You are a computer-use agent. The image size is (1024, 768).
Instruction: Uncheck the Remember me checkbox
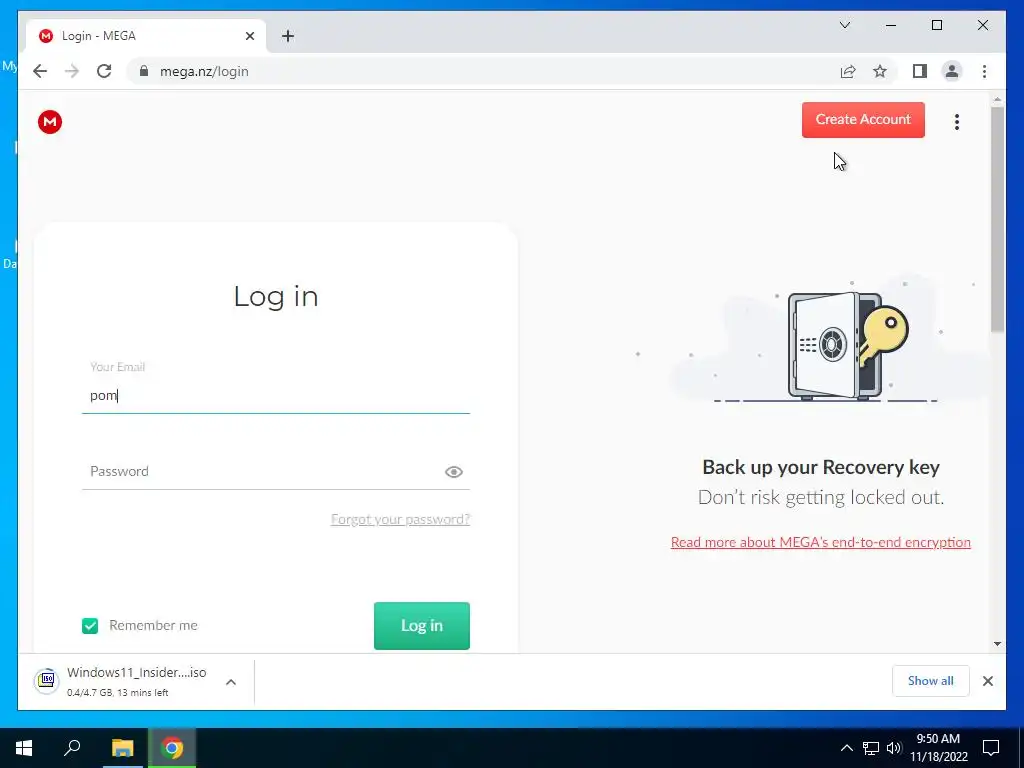[x=90, y=626]
